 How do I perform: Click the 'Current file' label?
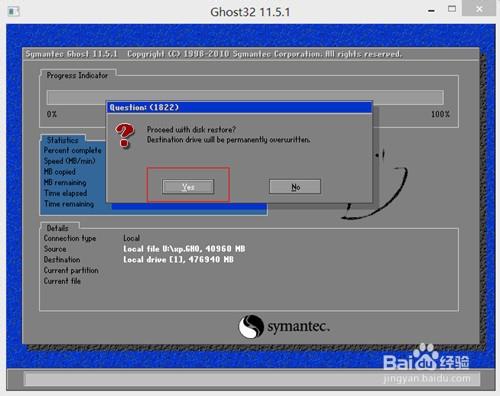tap(62, 281)
